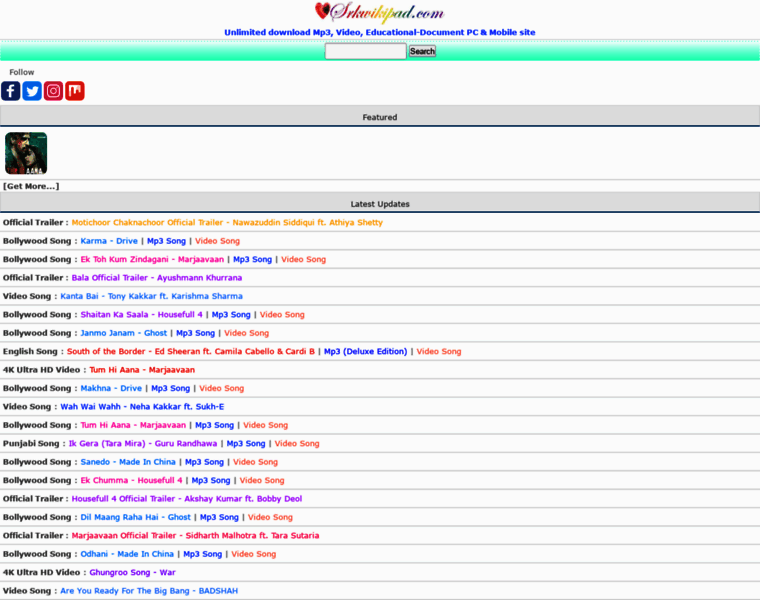Open Janmo Janam - Ghost link
760x600 pixels.
pyautogui.click(x=124, y=333)
